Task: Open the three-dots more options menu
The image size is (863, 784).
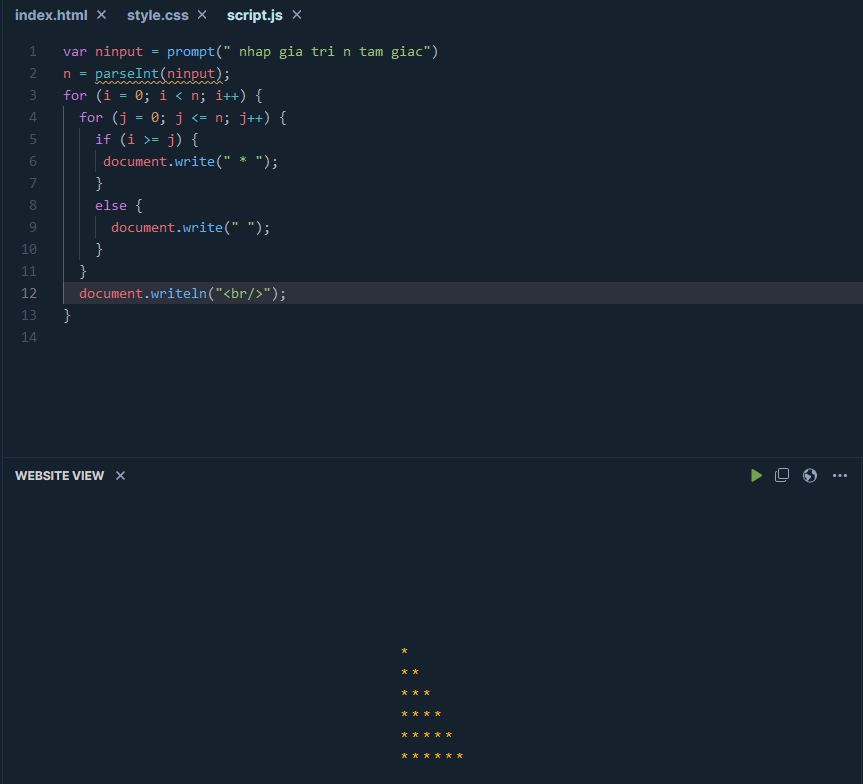Action: [x=839, y=475]
